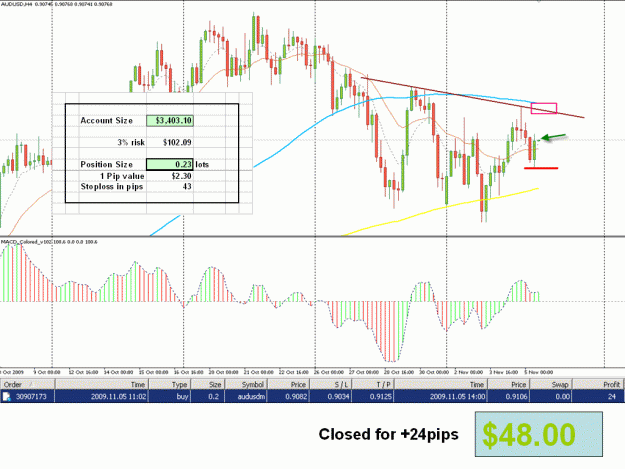Click the Size column header
The image size is (625, 469).
pos(207,385)
